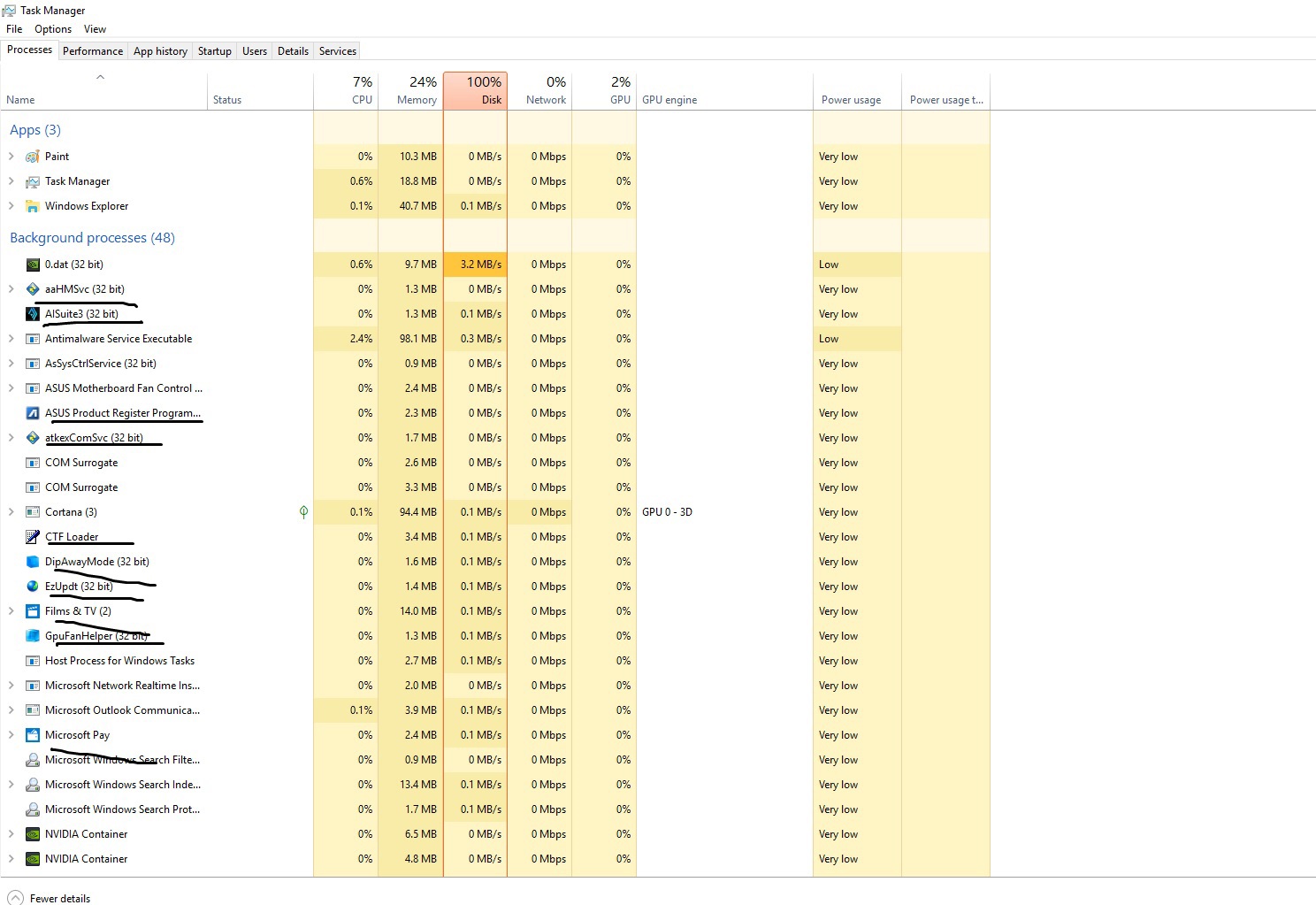Click the Windows Explorer folder icon
The height and width of the screenshot is (905, 1316).
pyautogui.click(x=33, y=206)
